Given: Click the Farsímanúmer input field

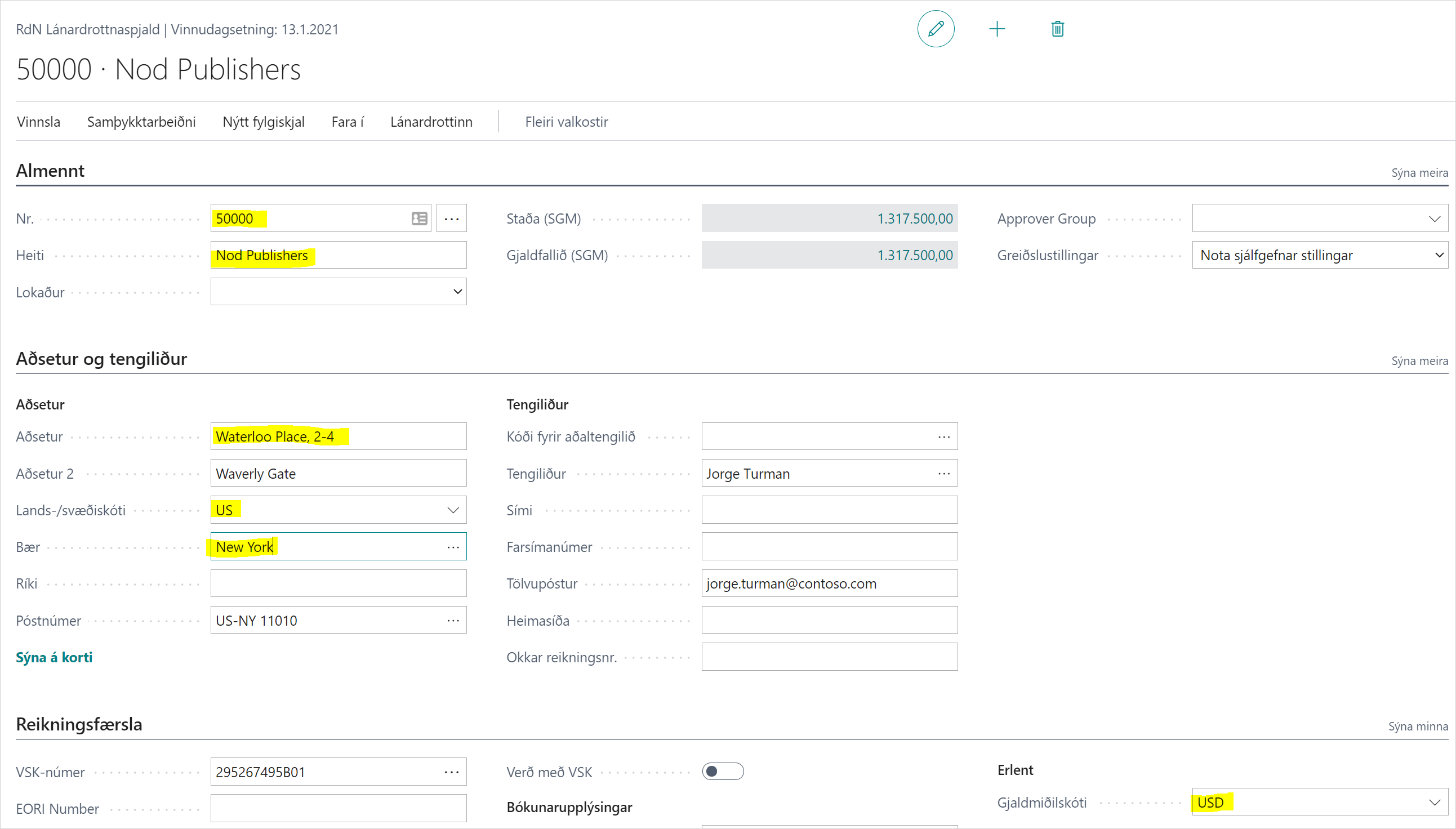Looking at the screenshot, I should click(829, 547).
